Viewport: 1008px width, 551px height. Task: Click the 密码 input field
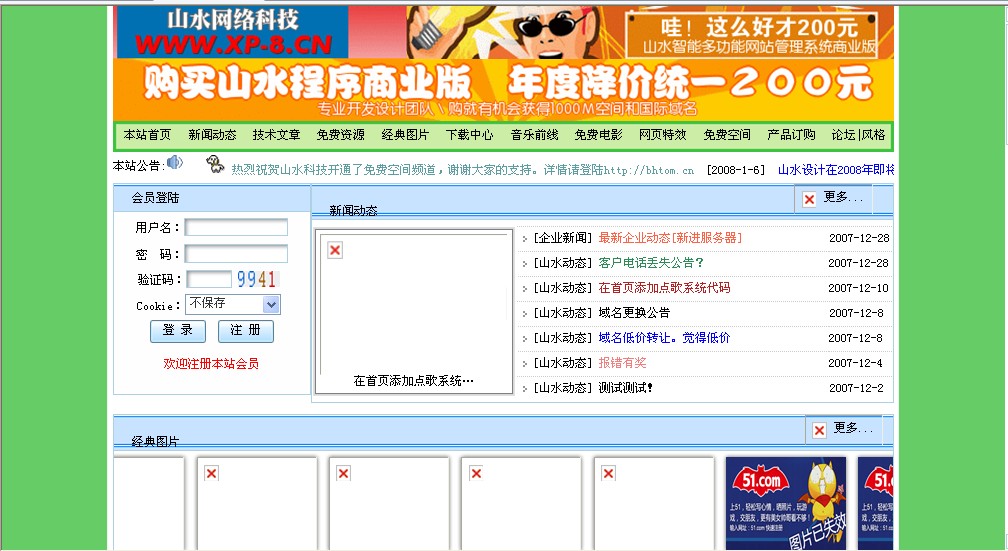pos(236,254)
